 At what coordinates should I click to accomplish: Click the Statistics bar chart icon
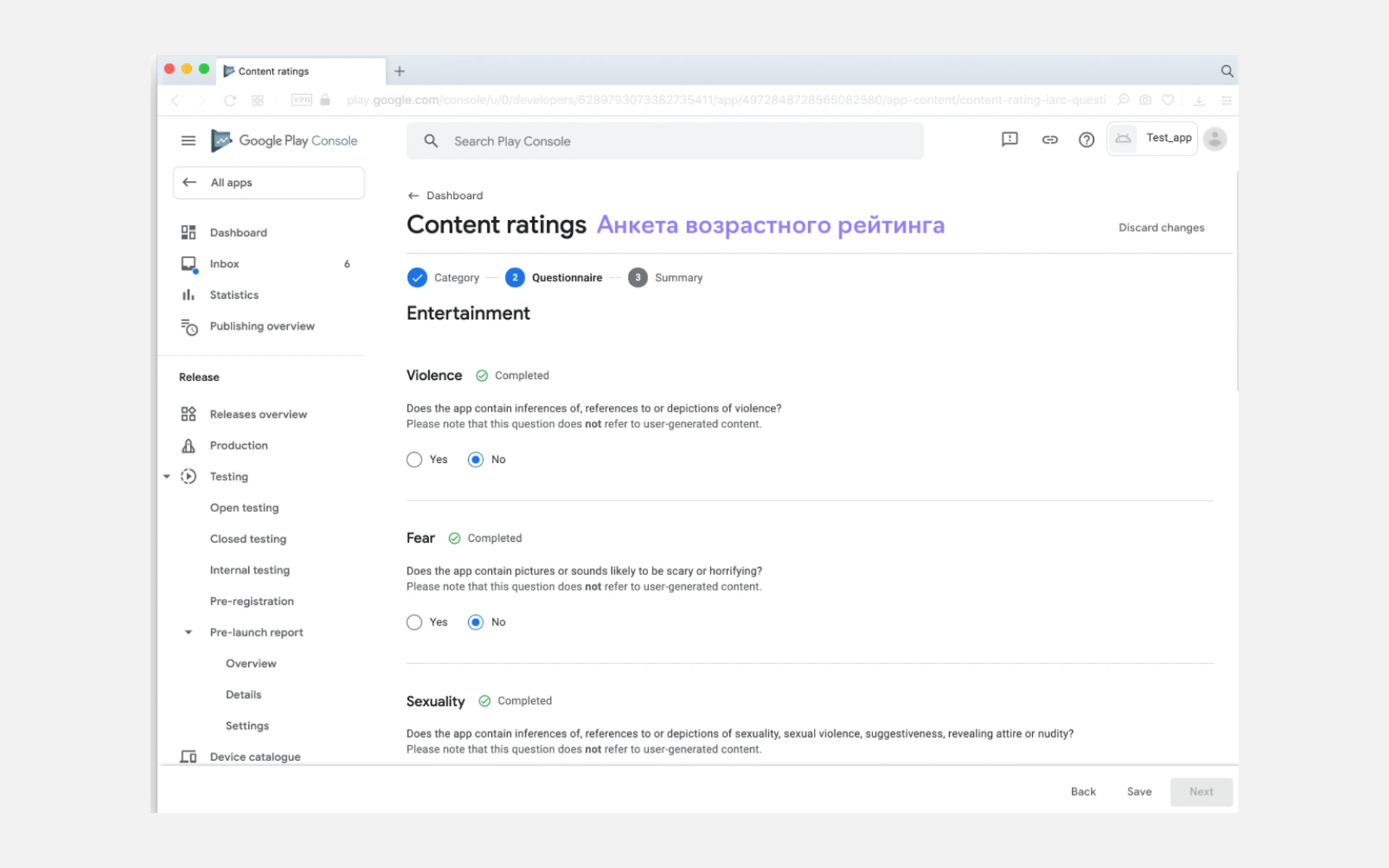click(x=188, y=295)
